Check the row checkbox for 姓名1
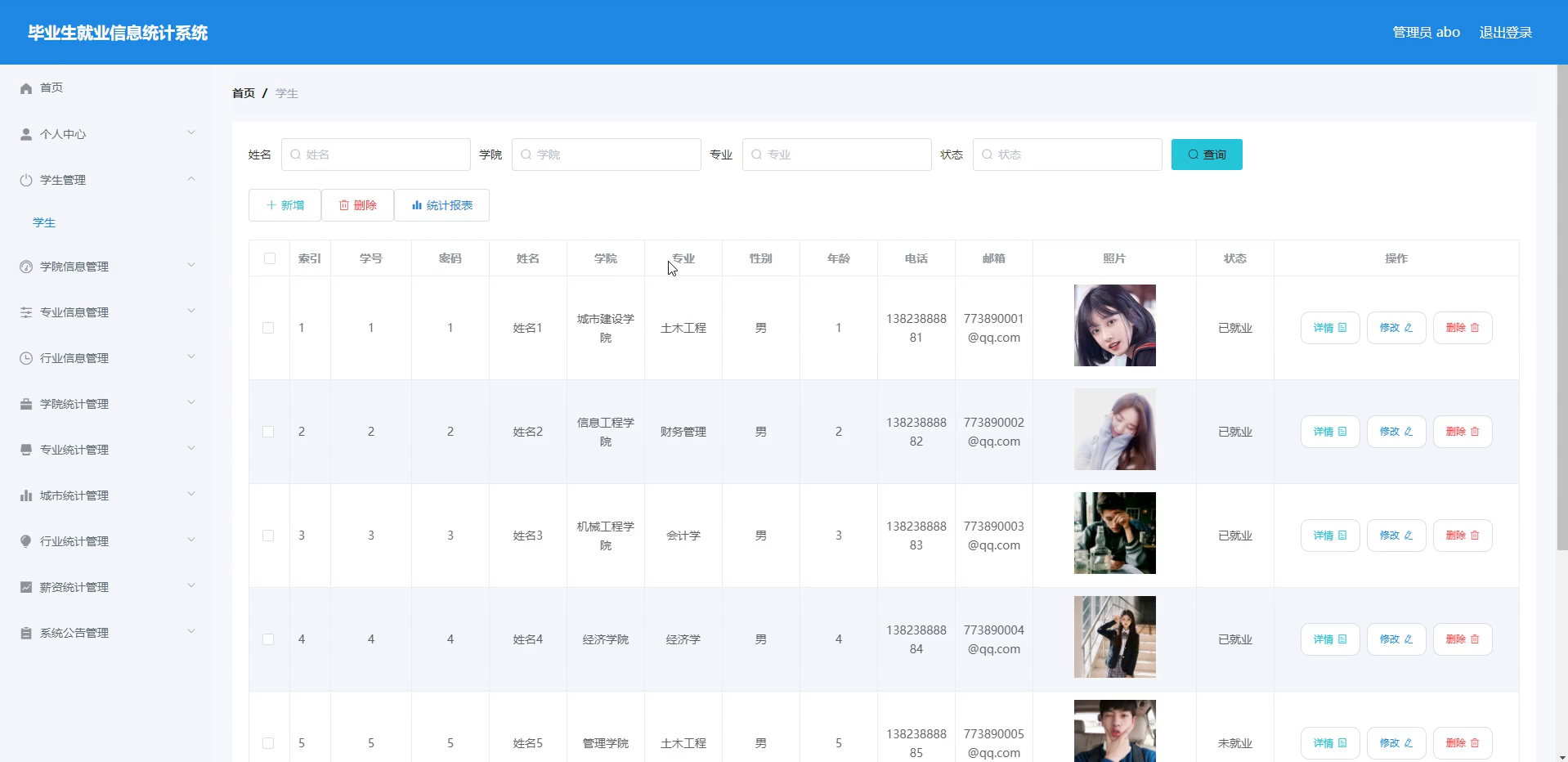 click(268, 328)
